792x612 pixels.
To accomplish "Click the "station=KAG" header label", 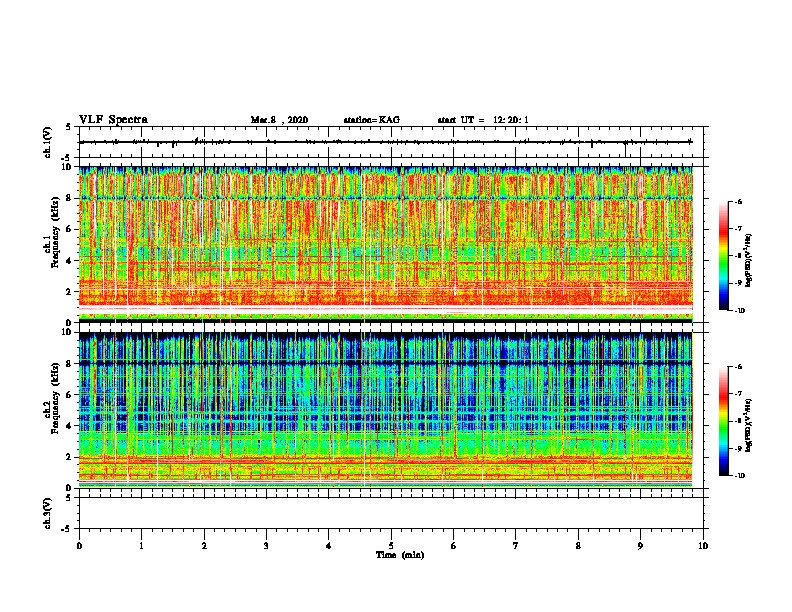I will (x=371, y=120).
